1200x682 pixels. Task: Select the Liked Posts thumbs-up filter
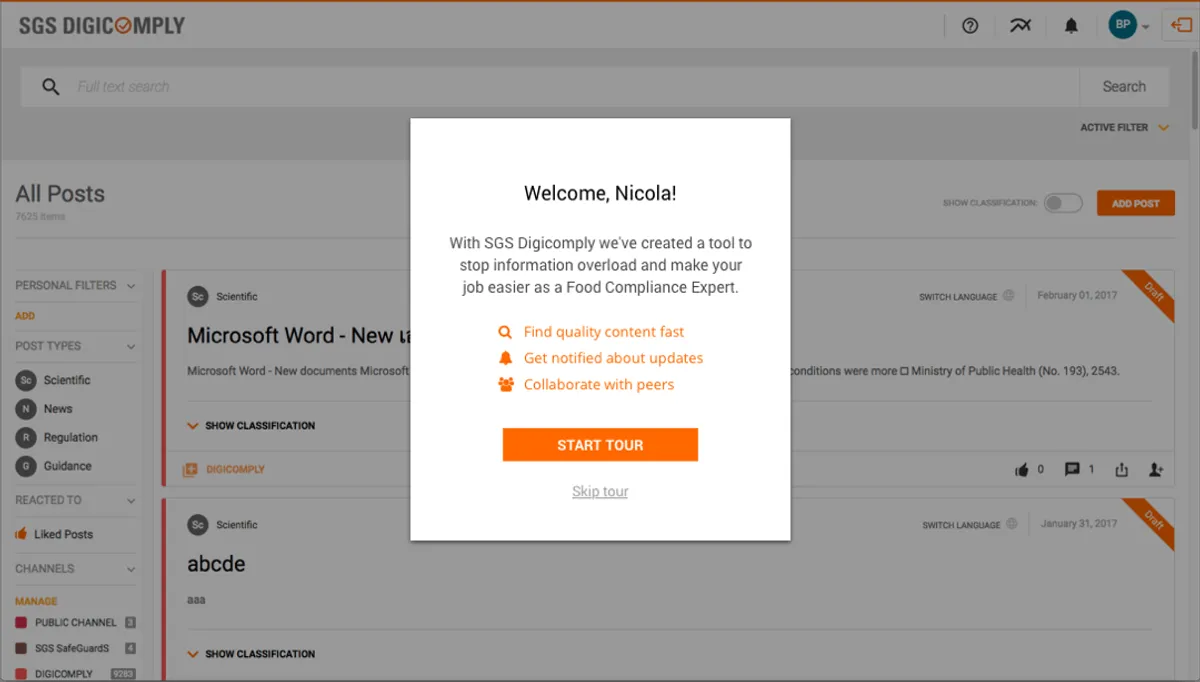pos(21,534)
